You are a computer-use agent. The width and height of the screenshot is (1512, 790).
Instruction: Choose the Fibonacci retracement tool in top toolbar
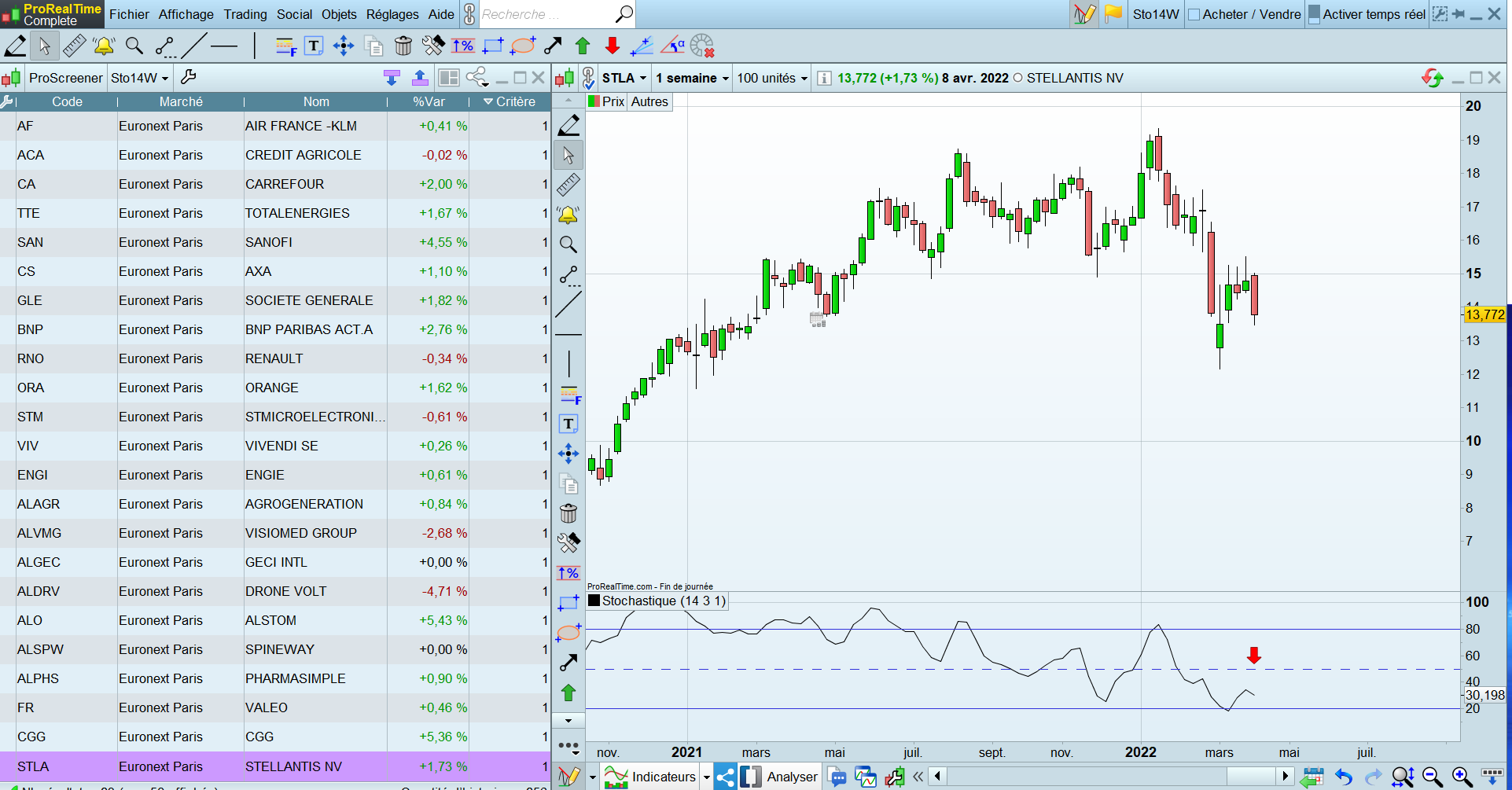[285, 46]
